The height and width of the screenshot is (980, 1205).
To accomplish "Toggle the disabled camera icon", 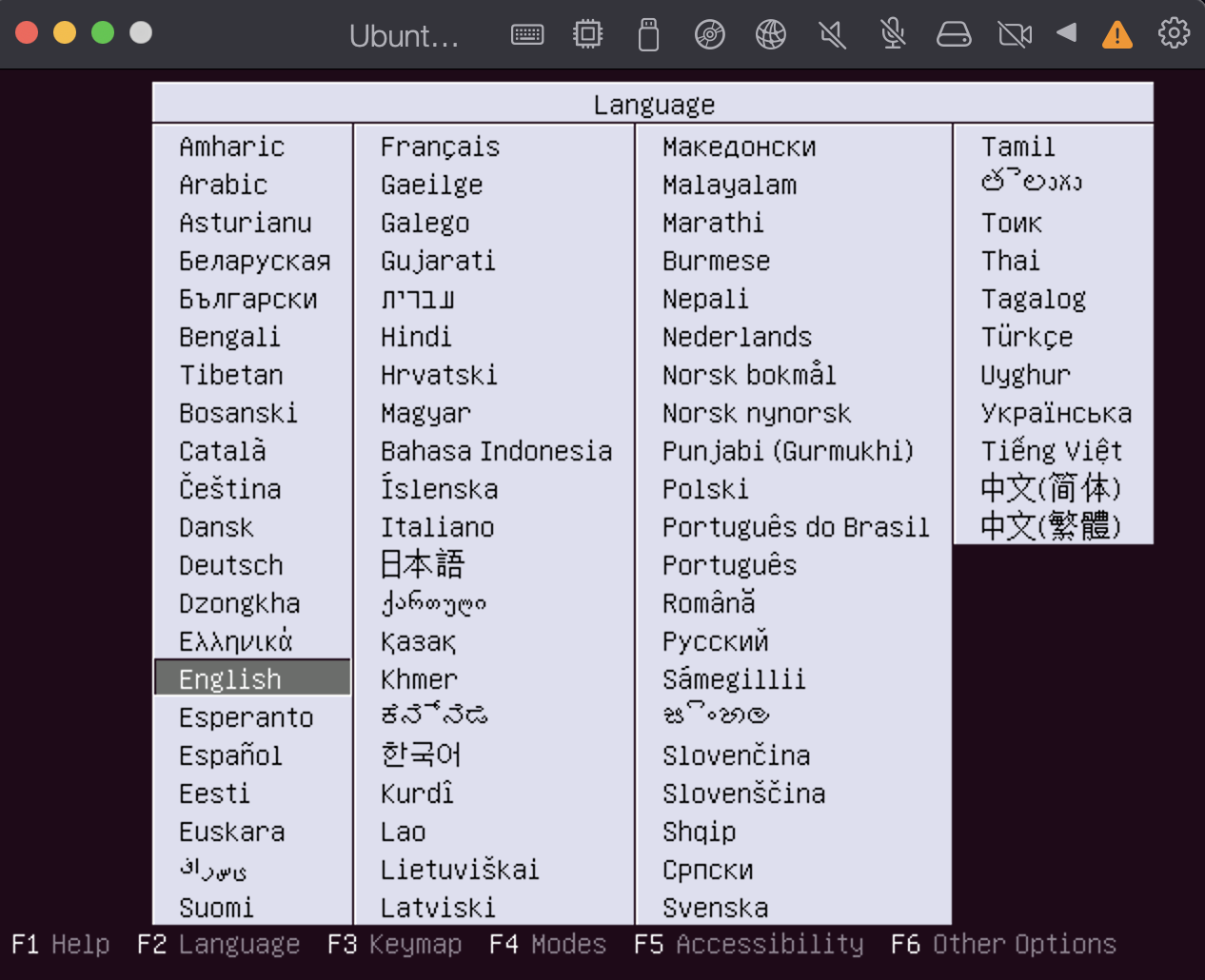I will tap(1015, 35).
